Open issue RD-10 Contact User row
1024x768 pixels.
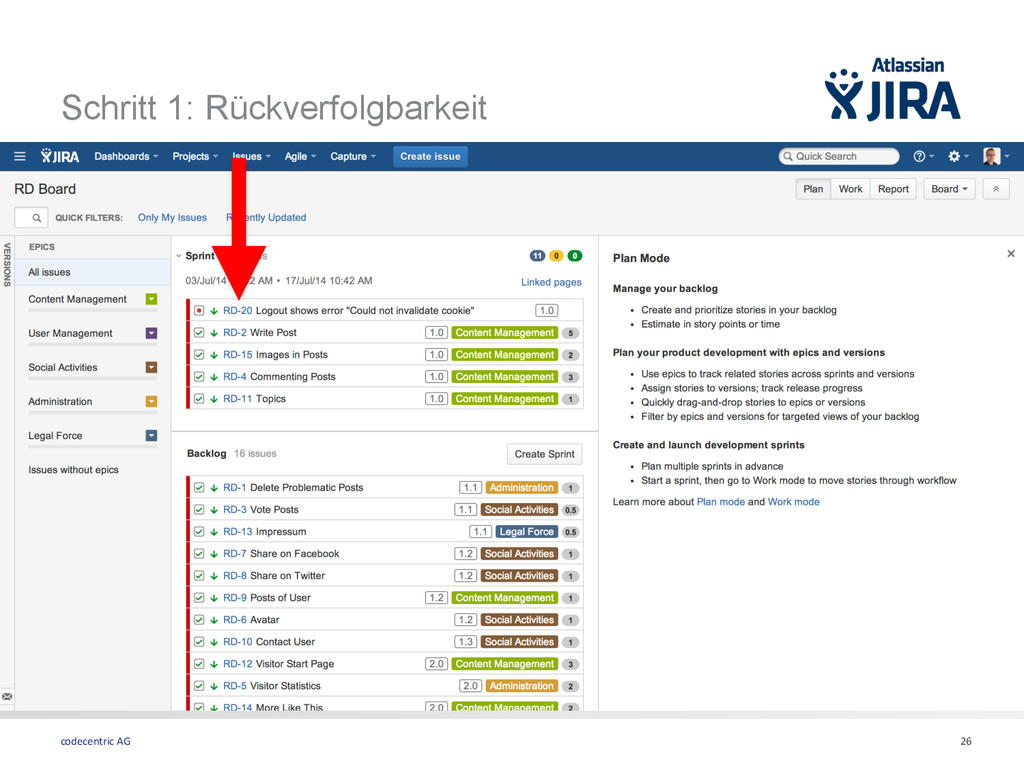tap(385, 643)
